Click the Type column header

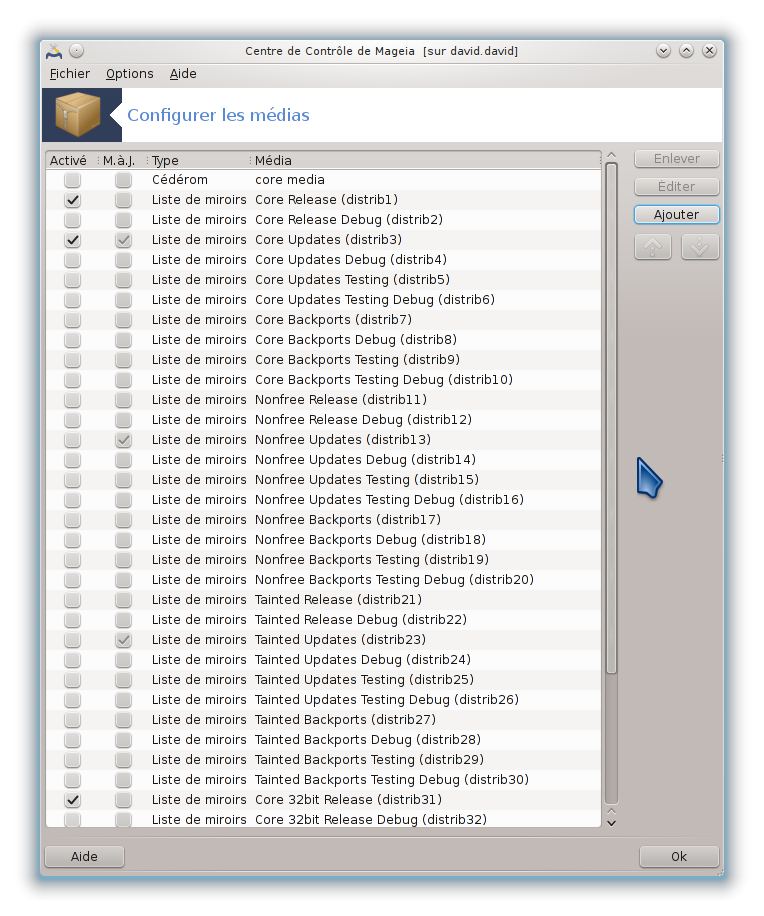tap(199, 161)
